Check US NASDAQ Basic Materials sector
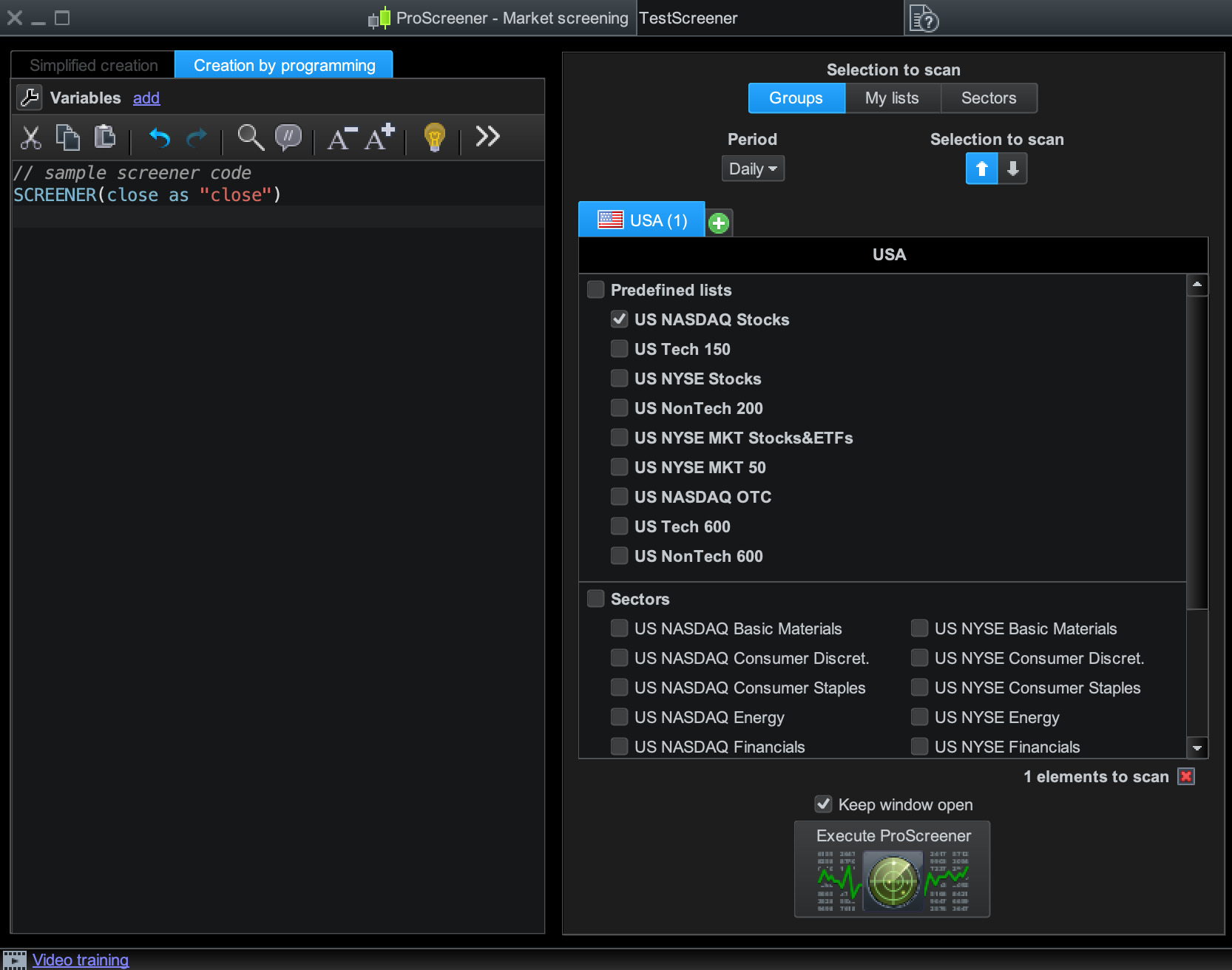This screenshot has height=970, width=1232. point(619,628)
